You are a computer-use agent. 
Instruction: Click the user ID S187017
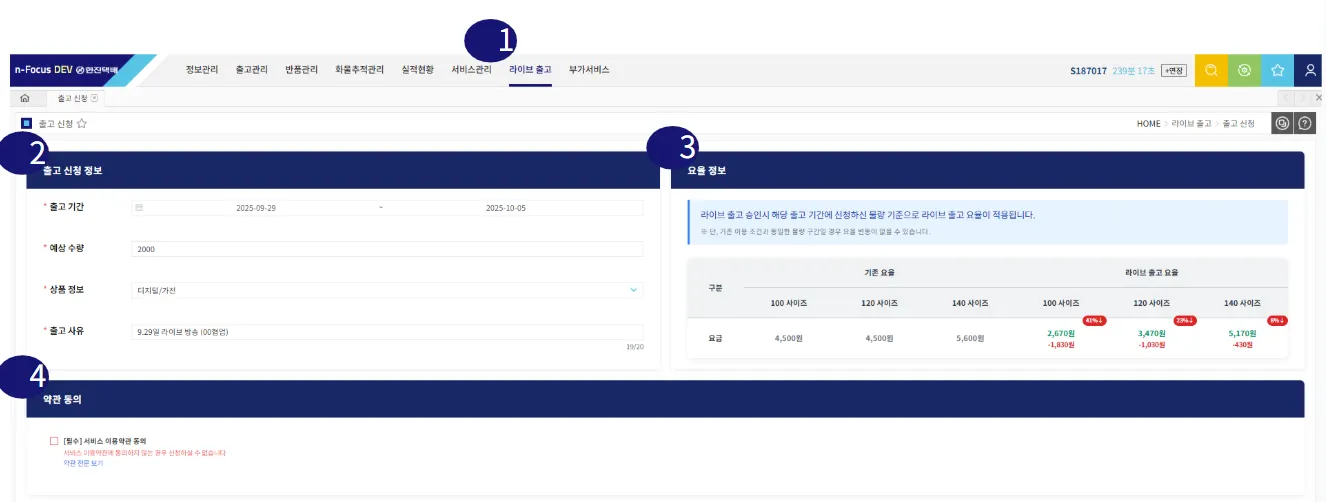(x=1088, y=71)
